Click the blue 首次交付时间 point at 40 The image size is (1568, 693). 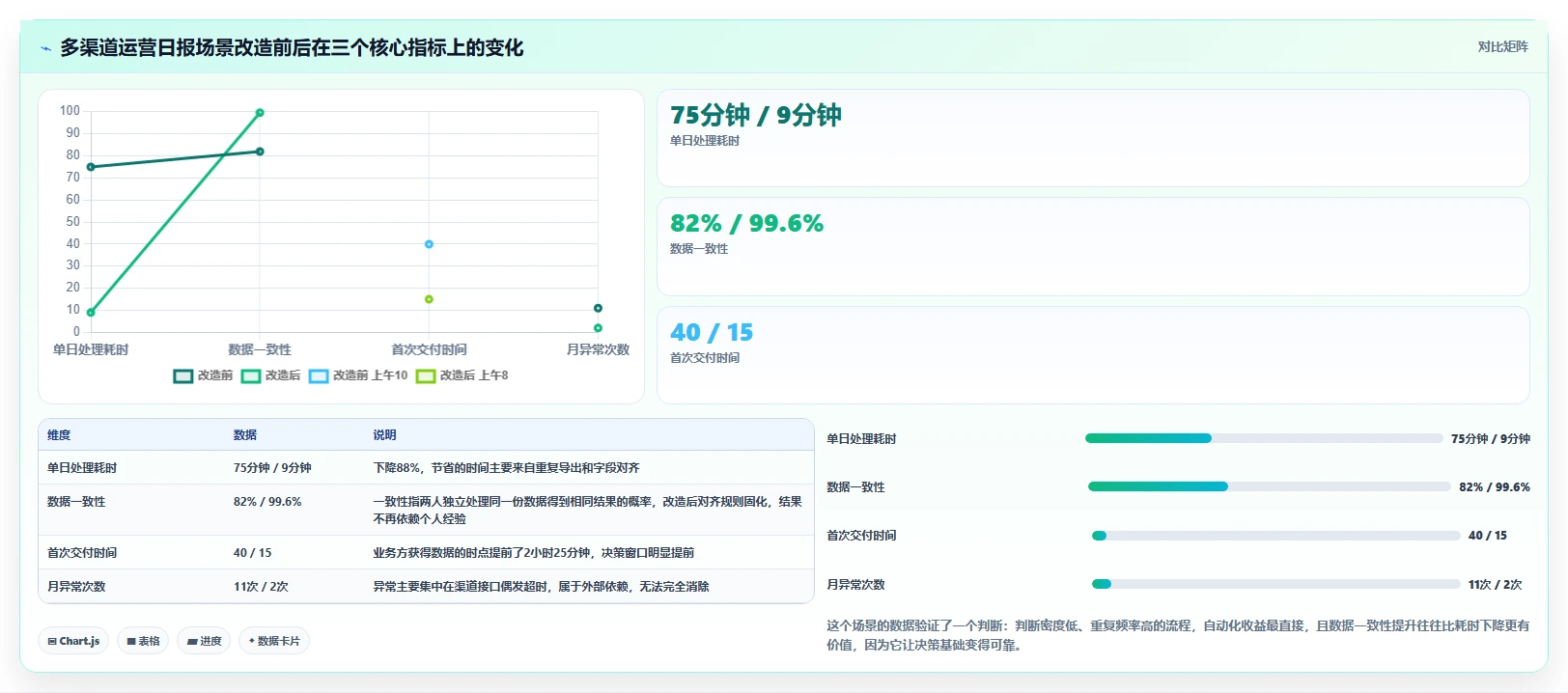pyautogui.click(x=429, y=244)
